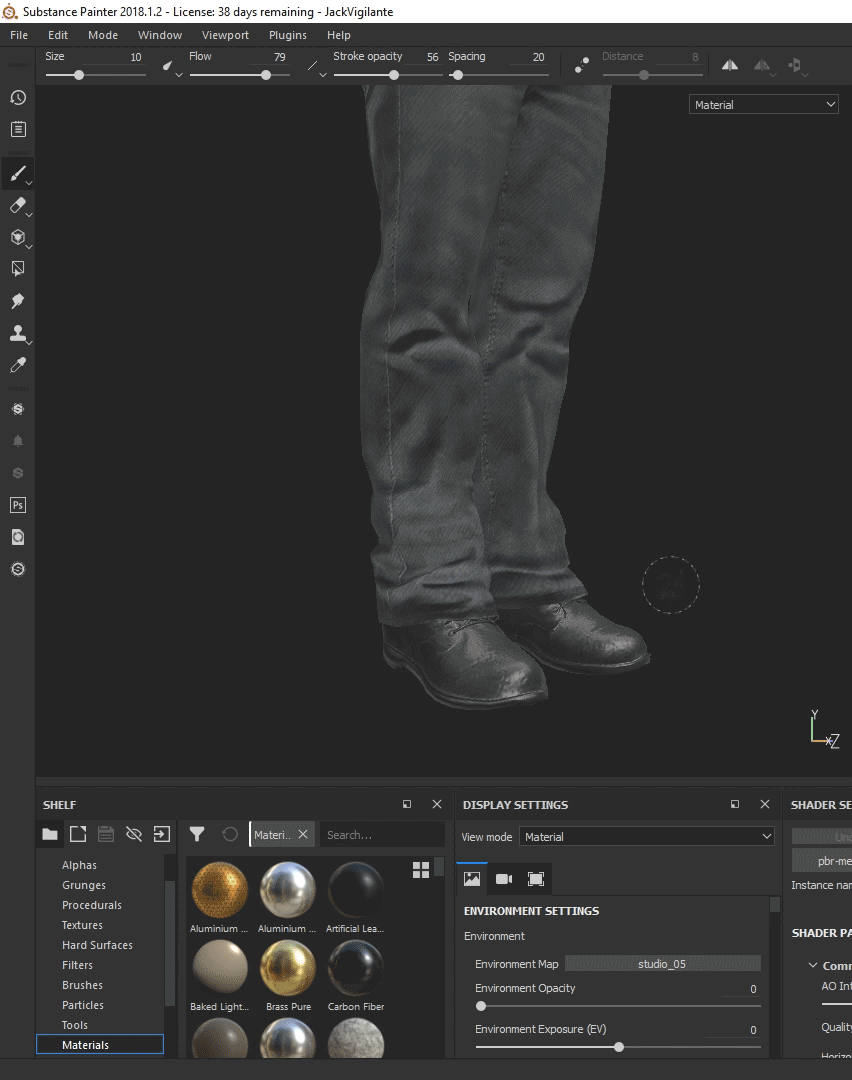Open the Plugins menu
Viewport: 852px width, 1080px height.
coord(288,35)
